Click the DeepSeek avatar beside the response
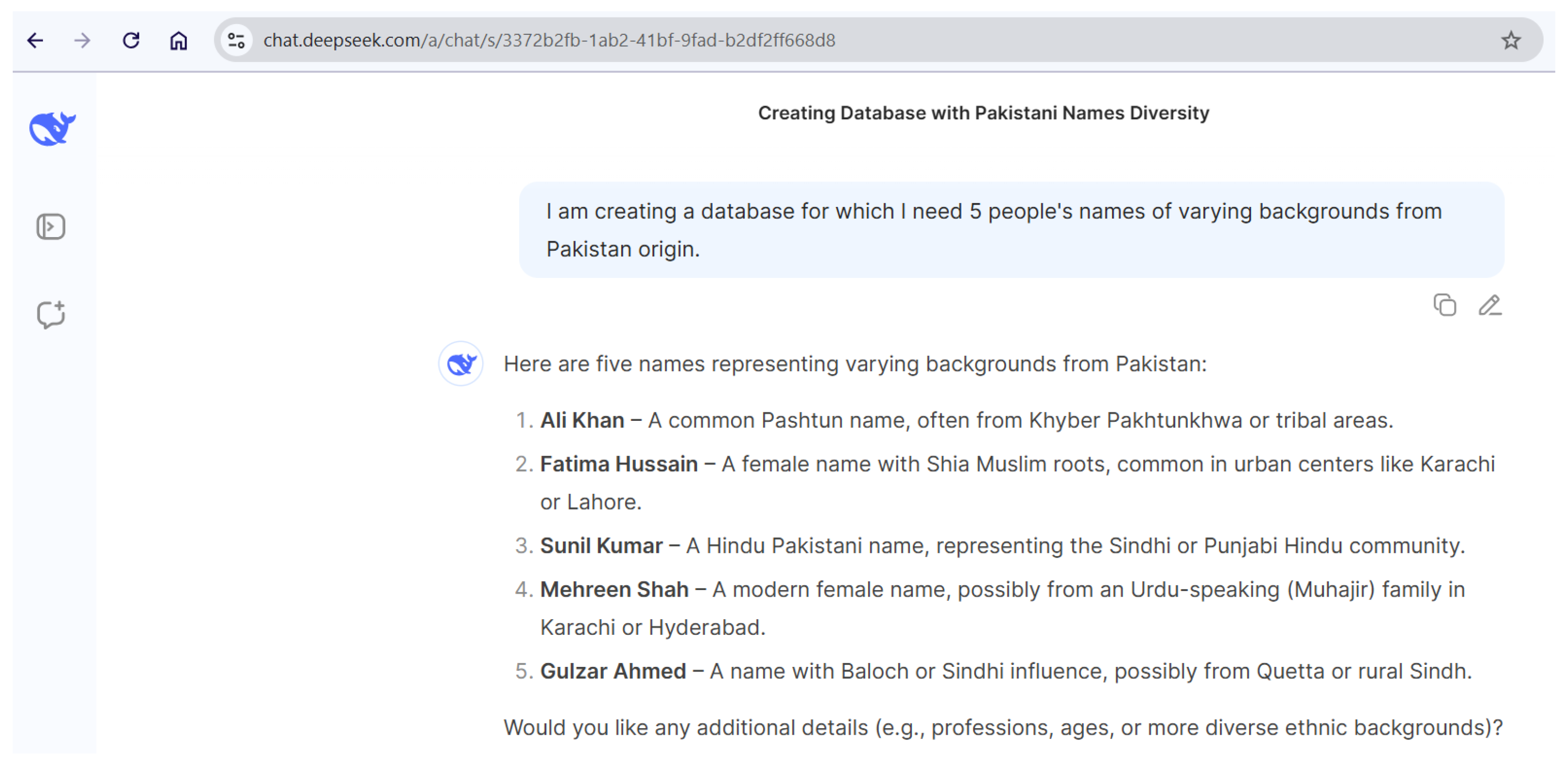 coord(461,363)
